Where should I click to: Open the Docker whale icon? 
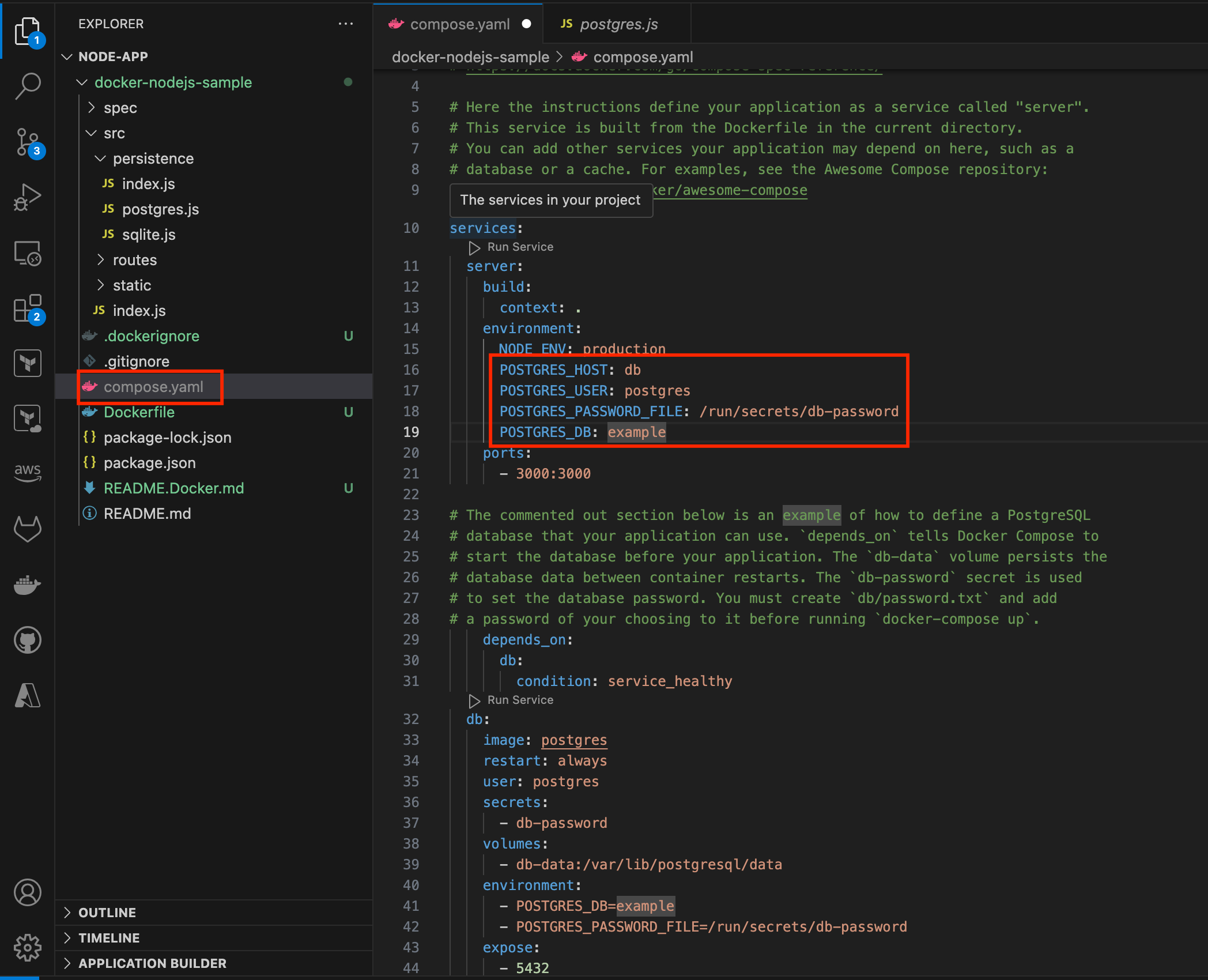point(27,585)
